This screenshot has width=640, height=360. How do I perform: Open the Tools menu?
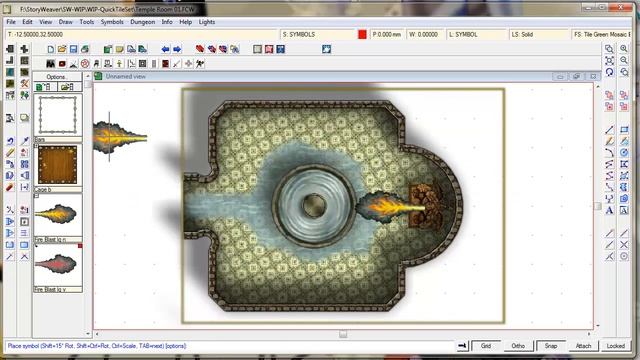(x=87, y=22)
